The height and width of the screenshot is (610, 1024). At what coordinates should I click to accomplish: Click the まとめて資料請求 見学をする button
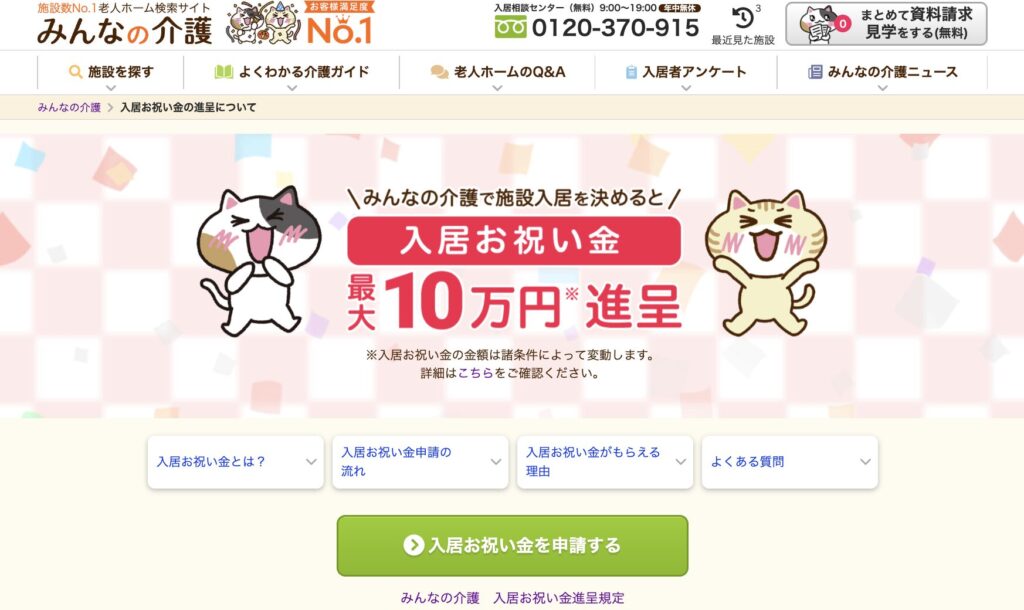(886, 24)
